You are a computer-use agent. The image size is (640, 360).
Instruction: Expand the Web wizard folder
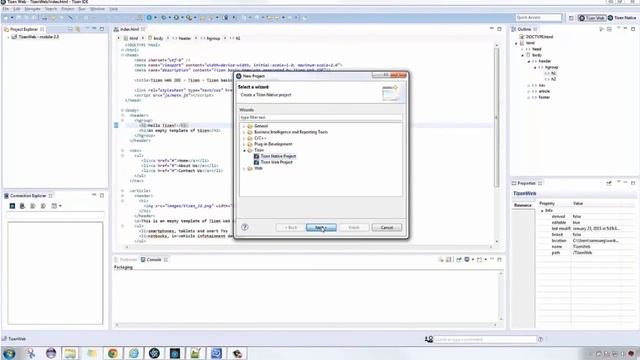(244, 168)
